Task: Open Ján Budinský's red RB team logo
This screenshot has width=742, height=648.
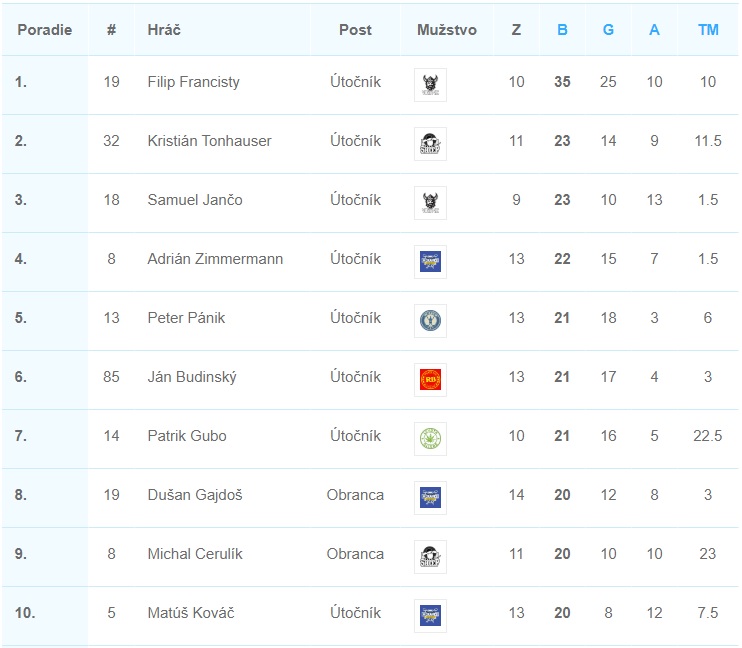Action: [x=430, y=380]
